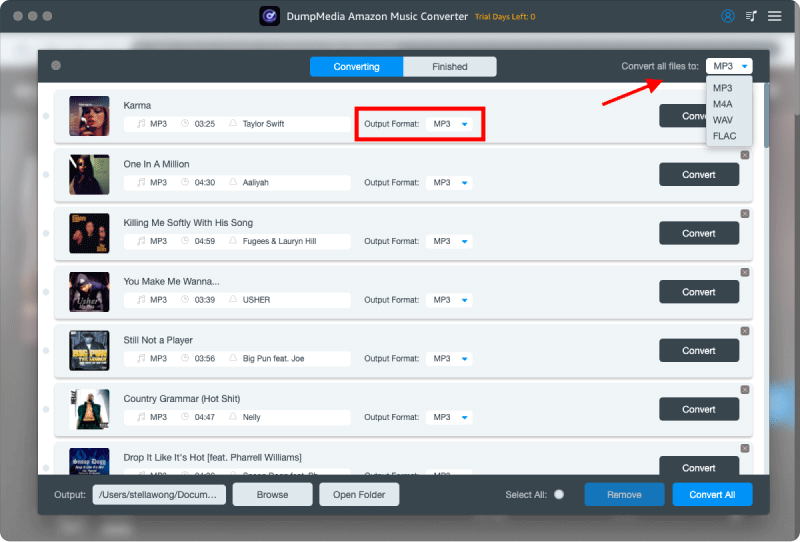Open Still Not a Player Output Format dropdown
The width and height of the screenshot is (800, 542).
click(449, 359)
